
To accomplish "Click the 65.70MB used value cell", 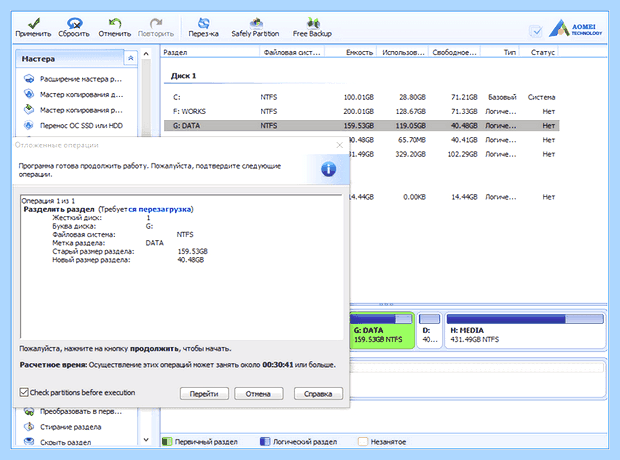I will point(412,140).
